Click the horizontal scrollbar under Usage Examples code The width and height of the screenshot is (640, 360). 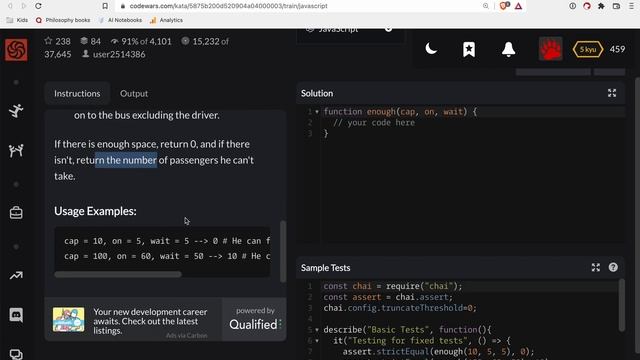[118, 274]
